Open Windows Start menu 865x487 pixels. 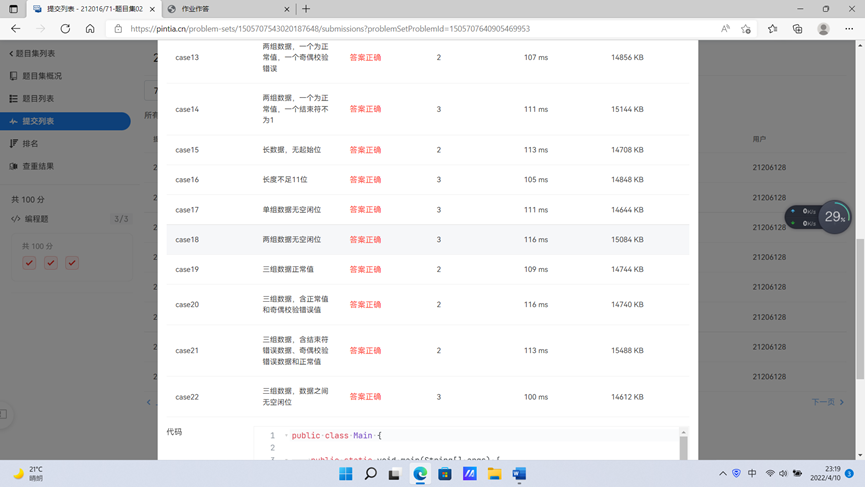tap(346, 474)
